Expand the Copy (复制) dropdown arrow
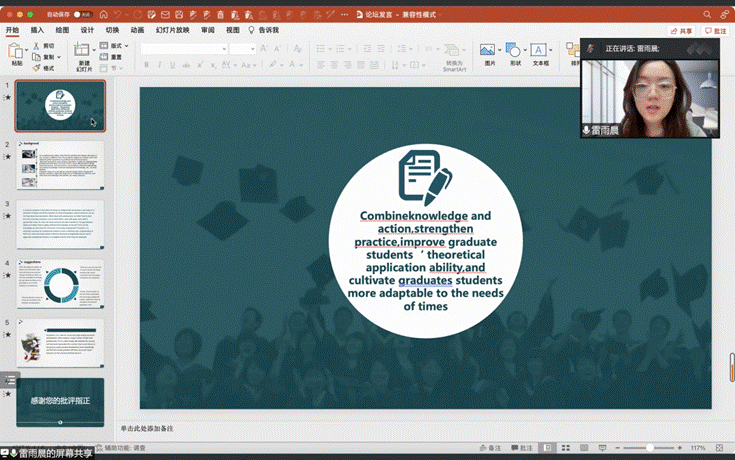This screenshot has width=735, height=460. 60,57
